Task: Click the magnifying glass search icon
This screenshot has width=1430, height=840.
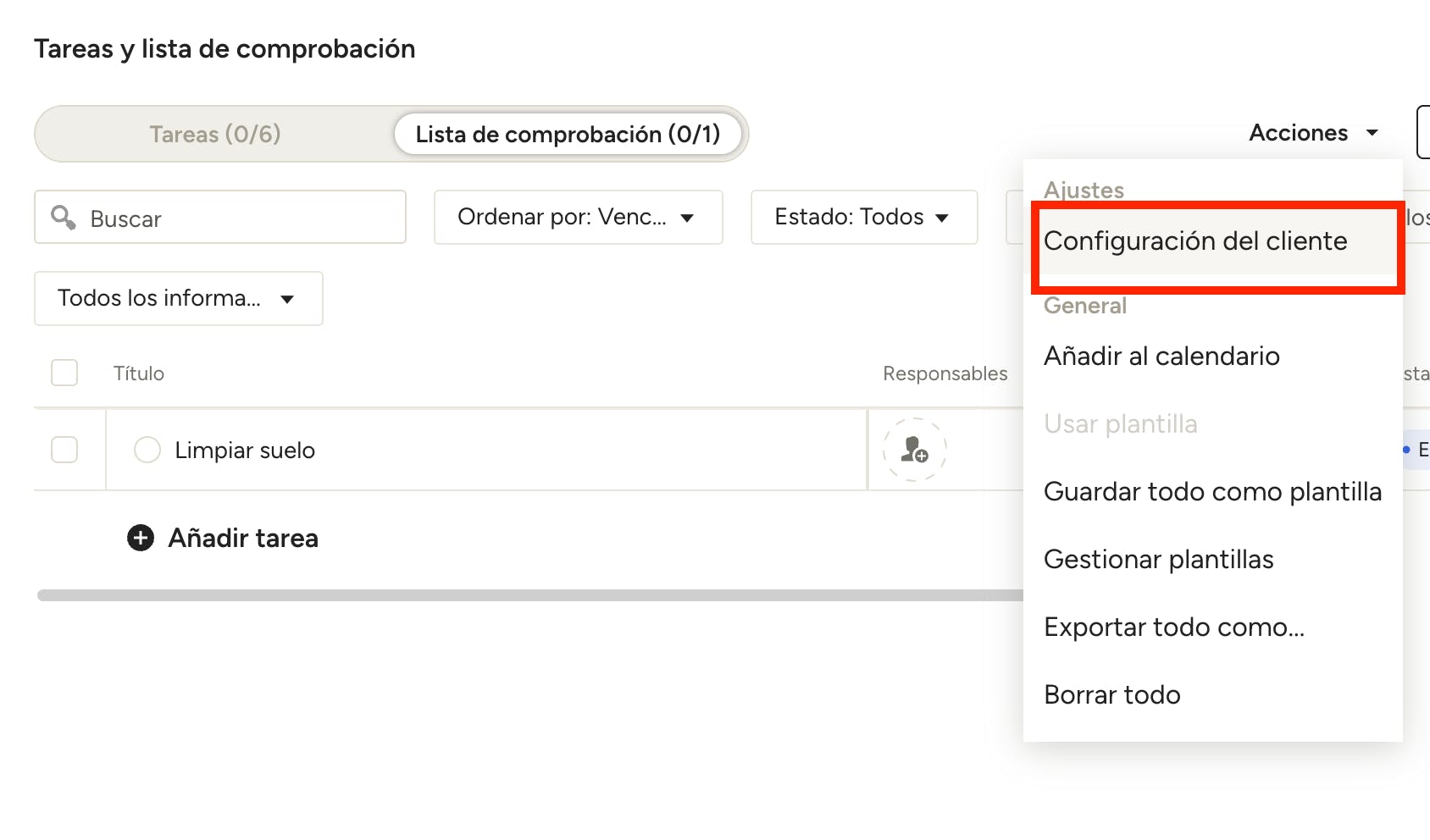Action: (63, 217)
